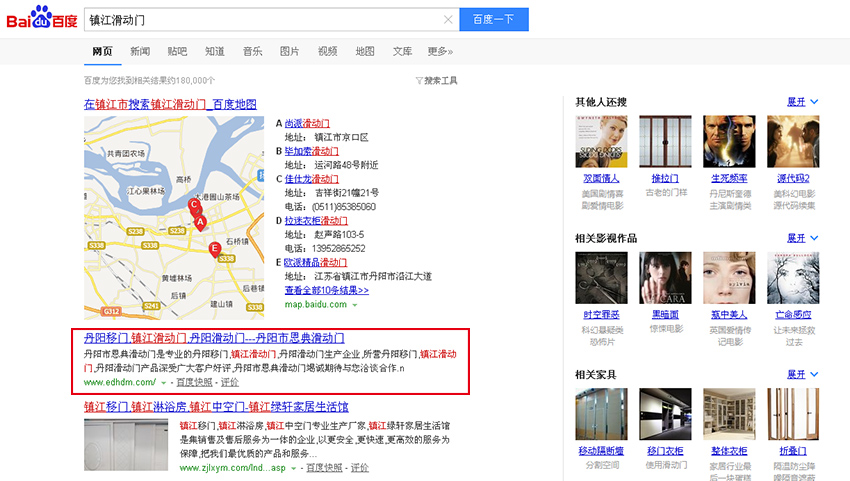Click the Baidu map preview image
The image size is (850, 481).
174,217
